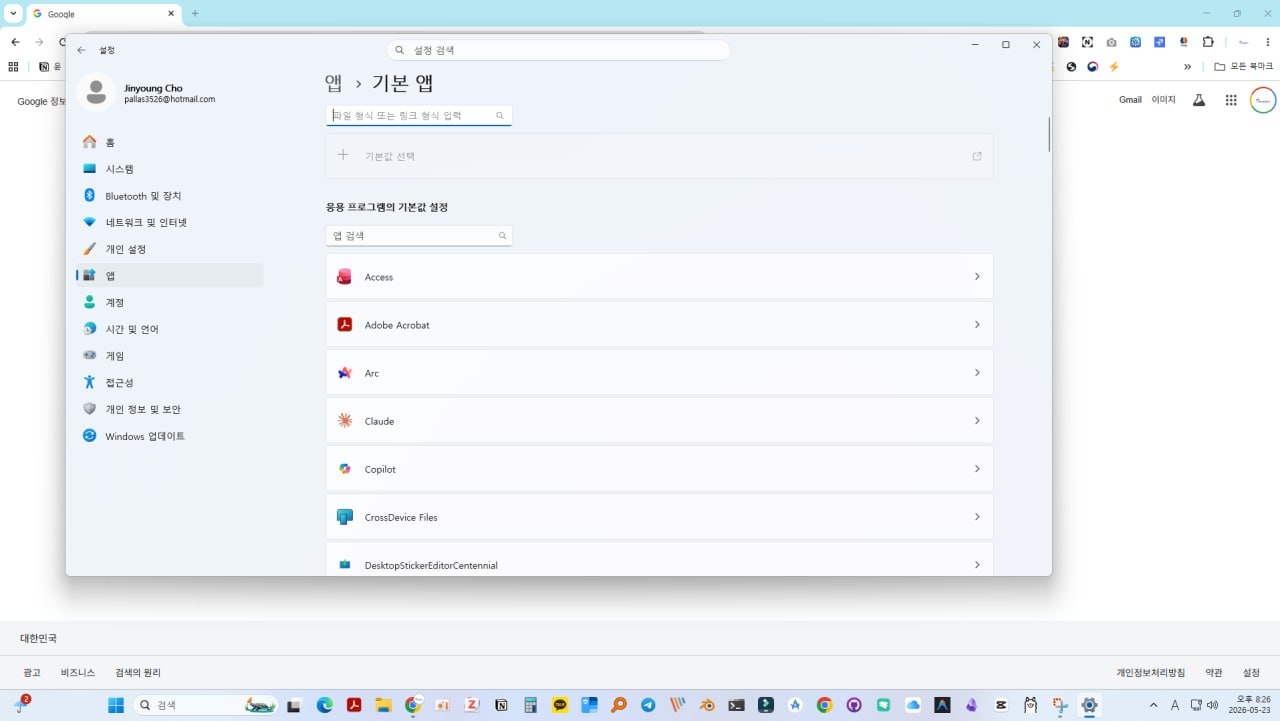Click the Google account avatar
The image size is (1280, 721).
pyautogui.click(x=1263, y=100)
